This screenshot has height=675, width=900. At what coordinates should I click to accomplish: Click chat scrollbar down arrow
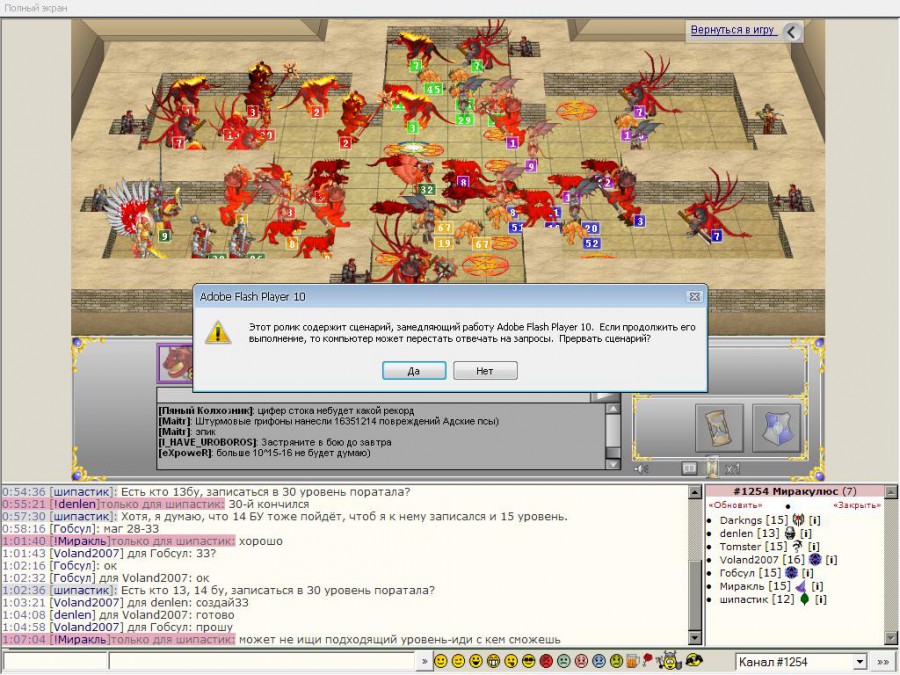click(x=695, y=638)
